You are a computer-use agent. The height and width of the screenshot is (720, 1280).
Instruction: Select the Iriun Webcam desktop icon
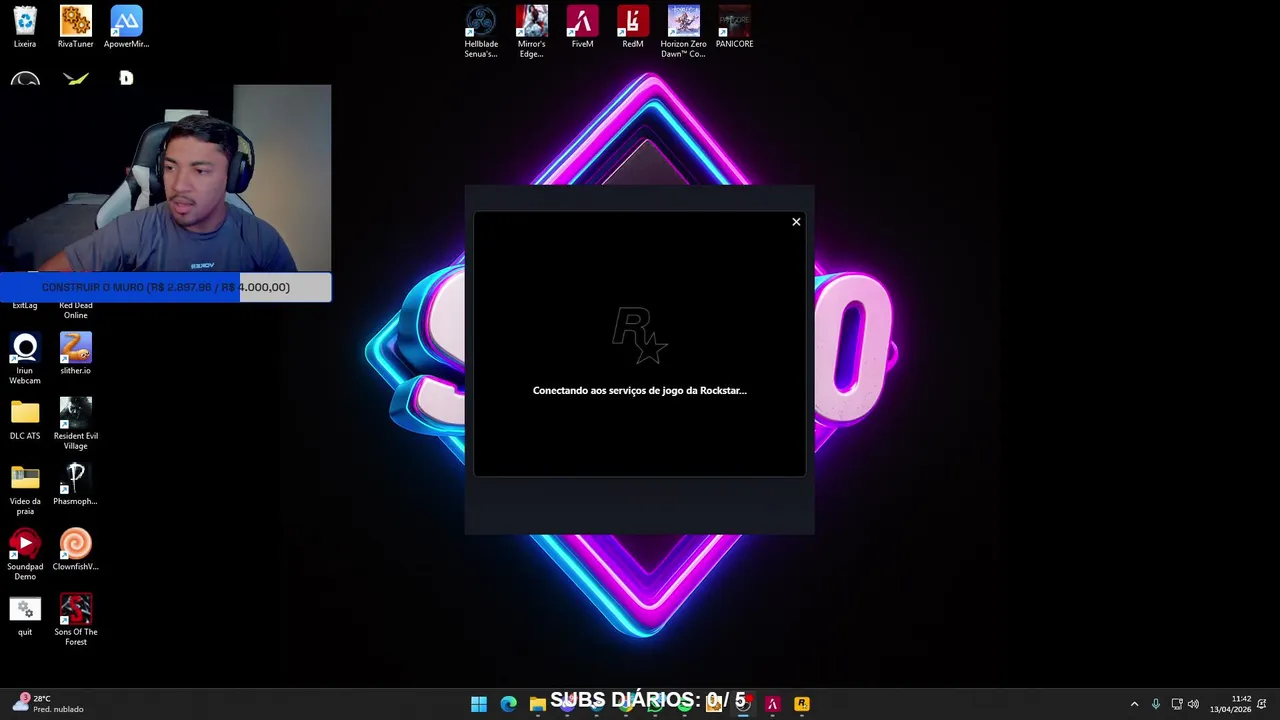tap(25, 359)
